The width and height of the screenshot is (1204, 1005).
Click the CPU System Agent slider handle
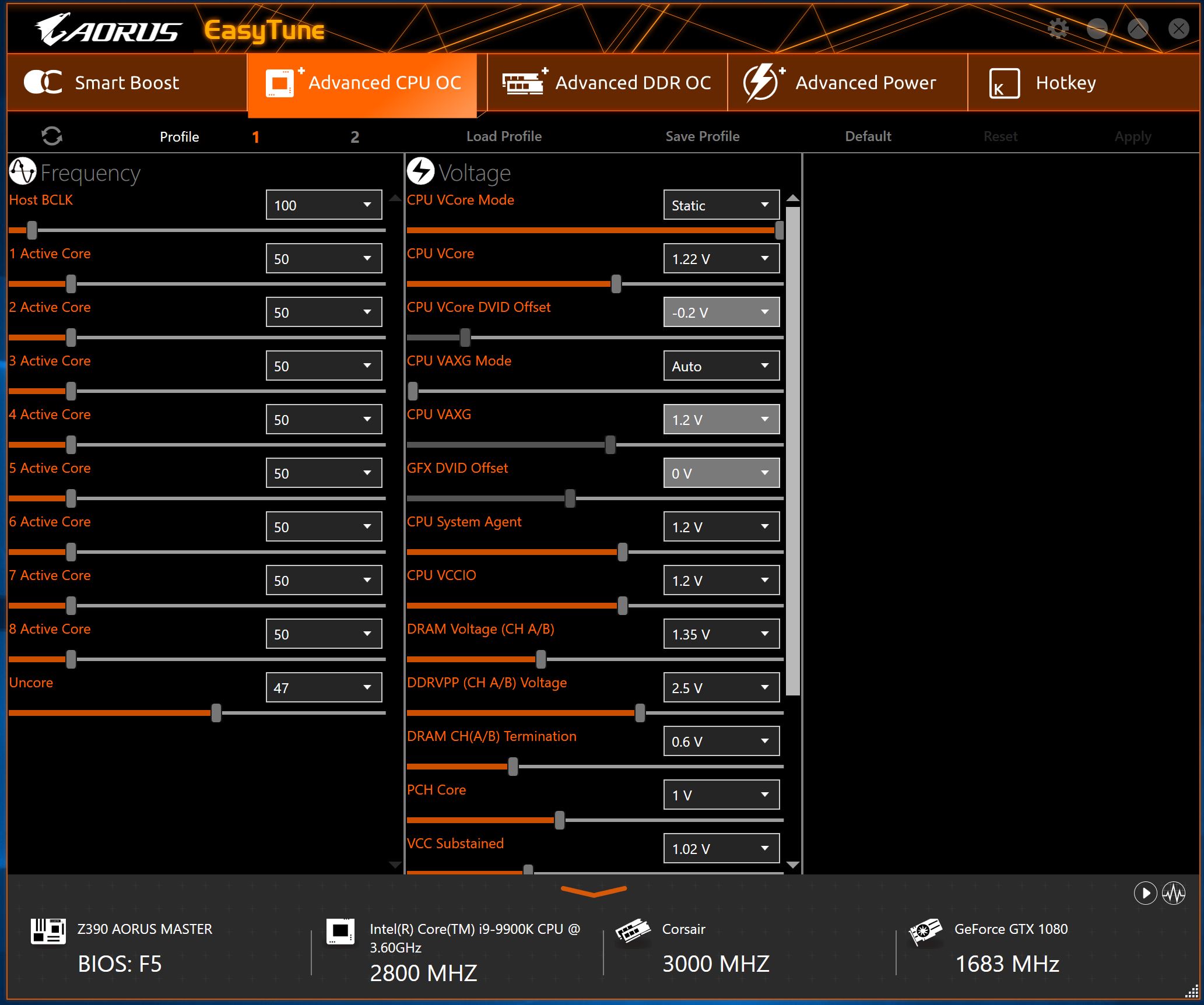623,552
